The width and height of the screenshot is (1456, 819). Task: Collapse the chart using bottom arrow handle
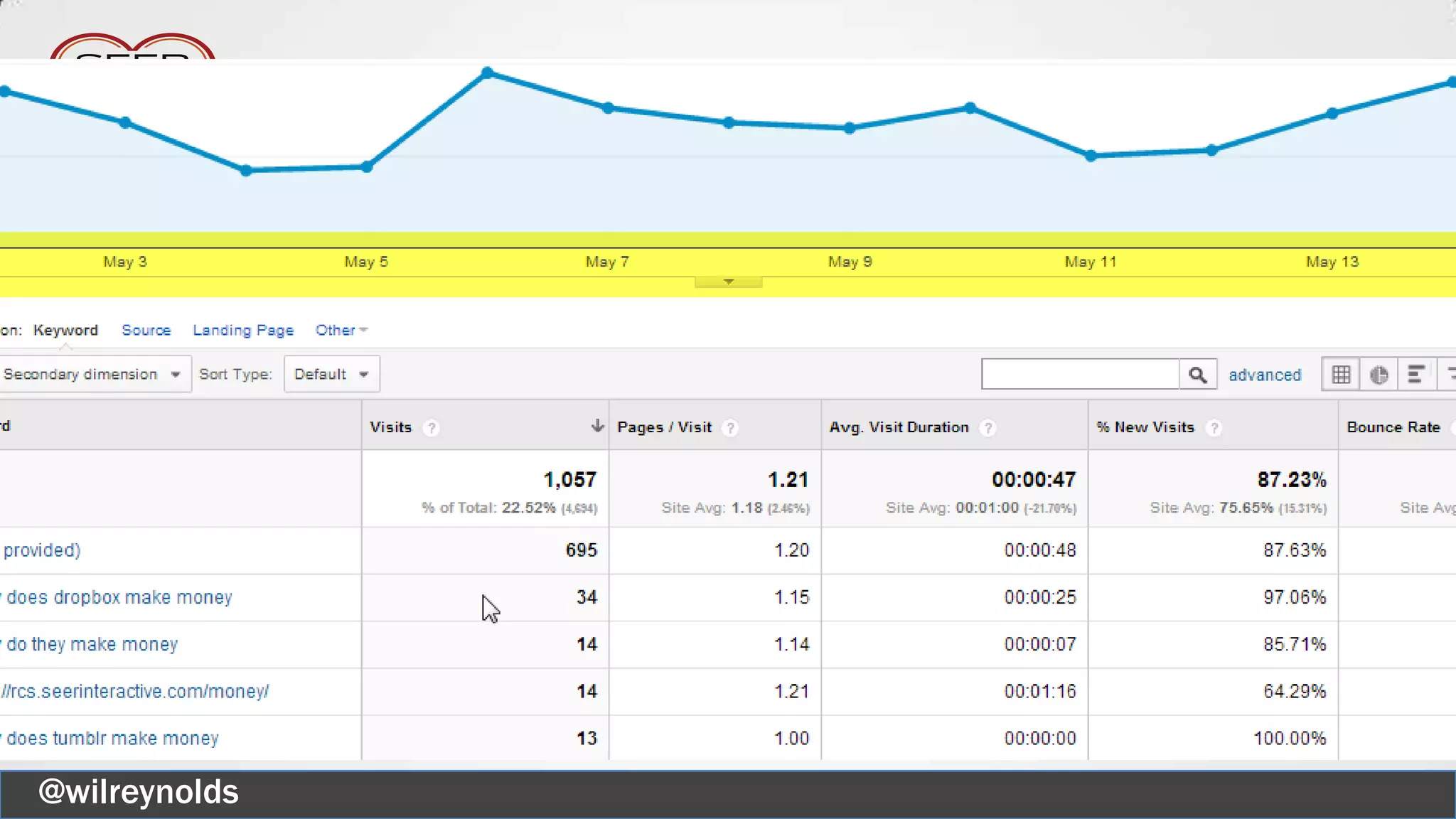coord(728,282)
